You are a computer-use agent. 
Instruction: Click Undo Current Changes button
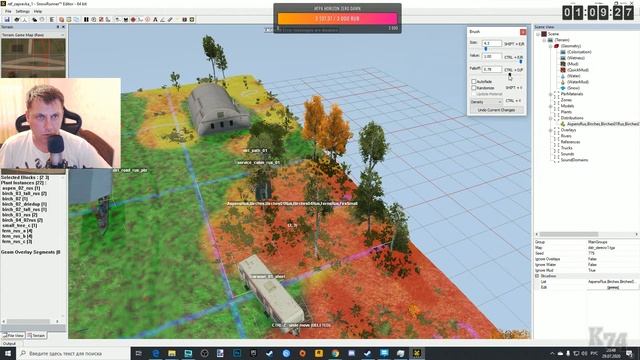pyautogui.click(x=496, y=110)
